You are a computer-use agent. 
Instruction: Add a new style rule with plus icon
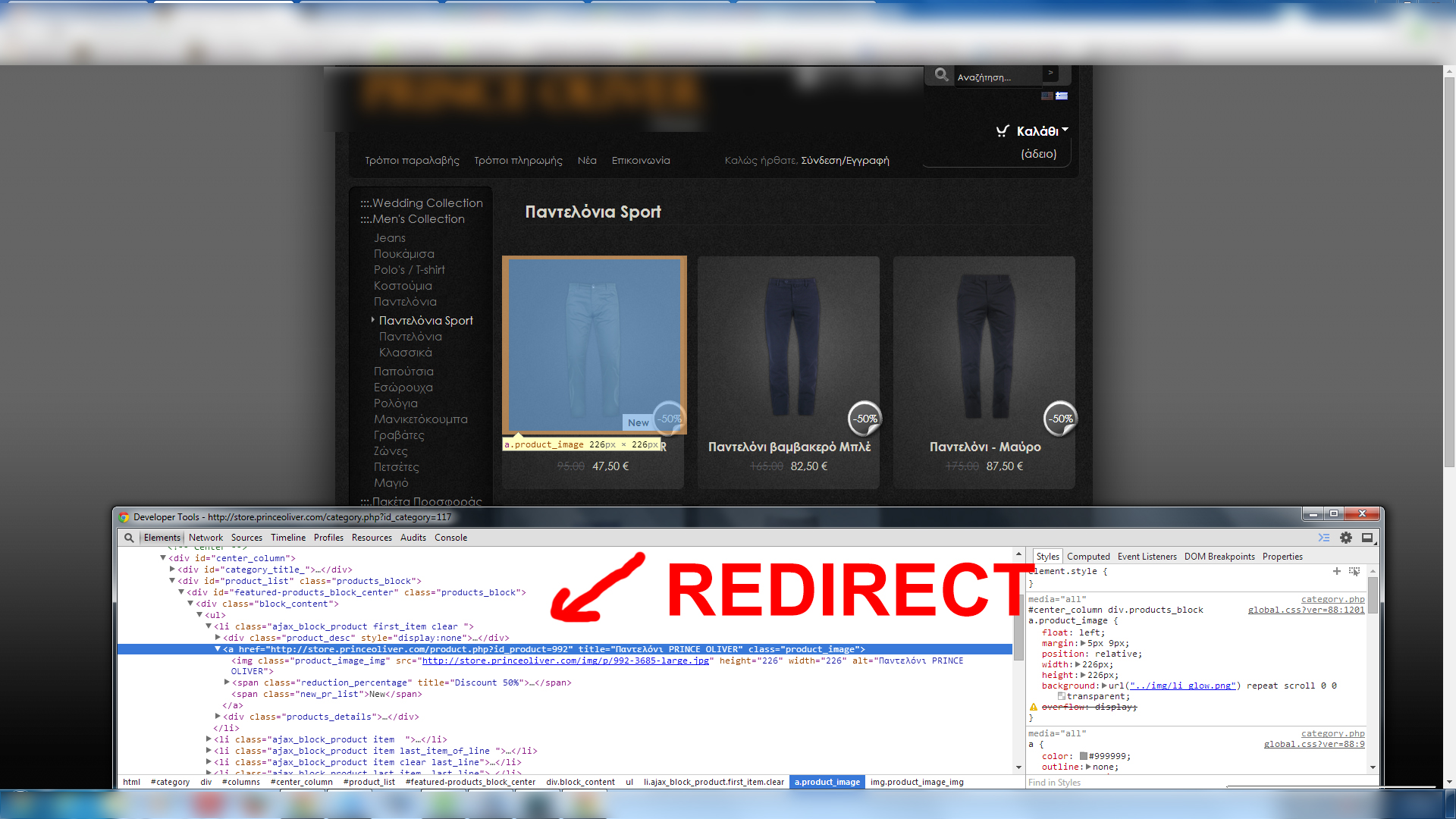coord(1336,571)
